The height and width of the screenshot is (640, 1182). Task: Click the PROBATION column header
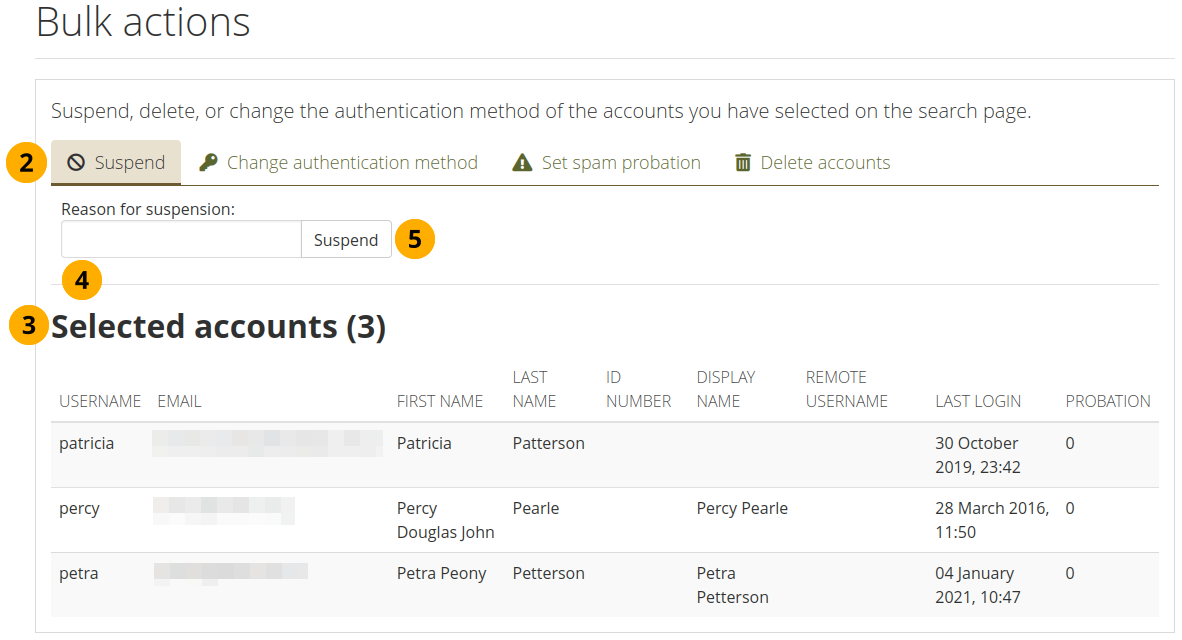(x=1108, y=401)
